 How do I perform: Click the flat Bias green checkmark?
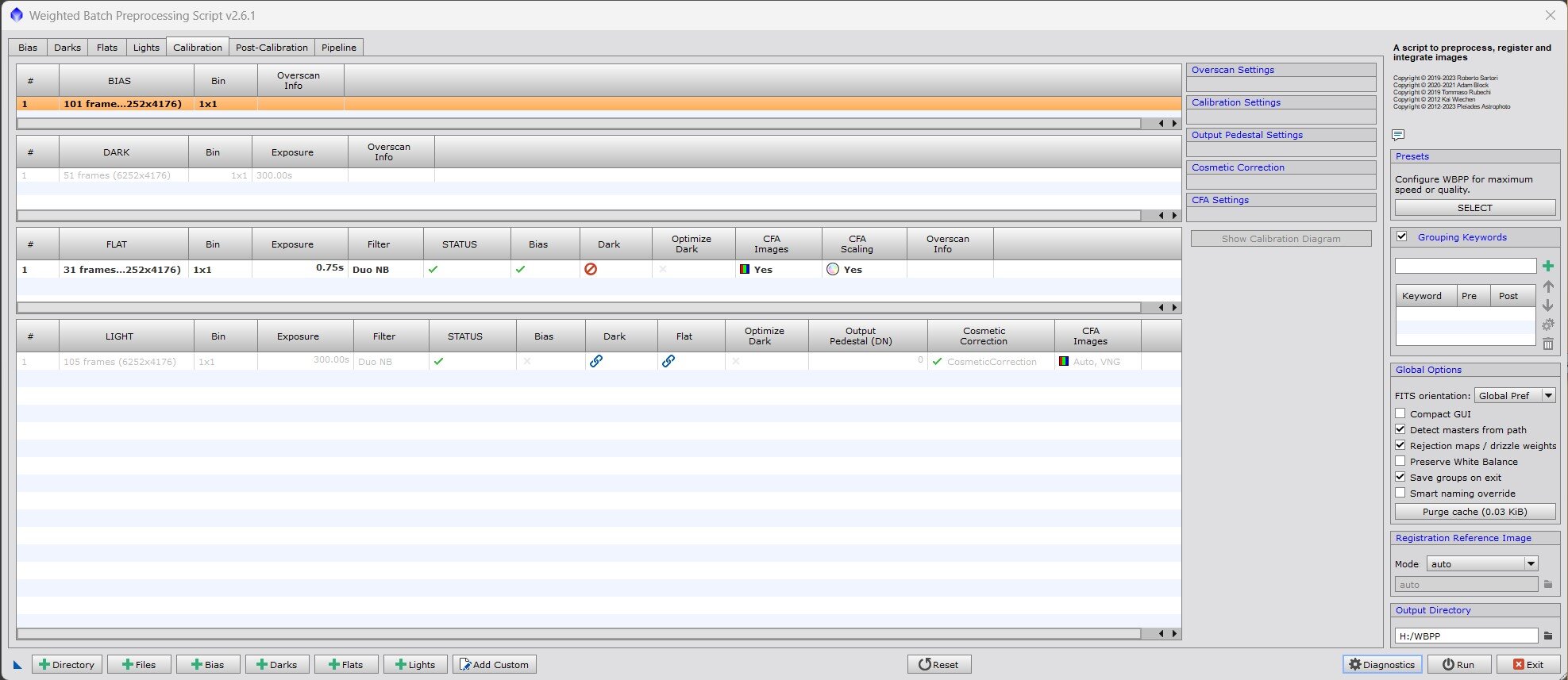520,269
